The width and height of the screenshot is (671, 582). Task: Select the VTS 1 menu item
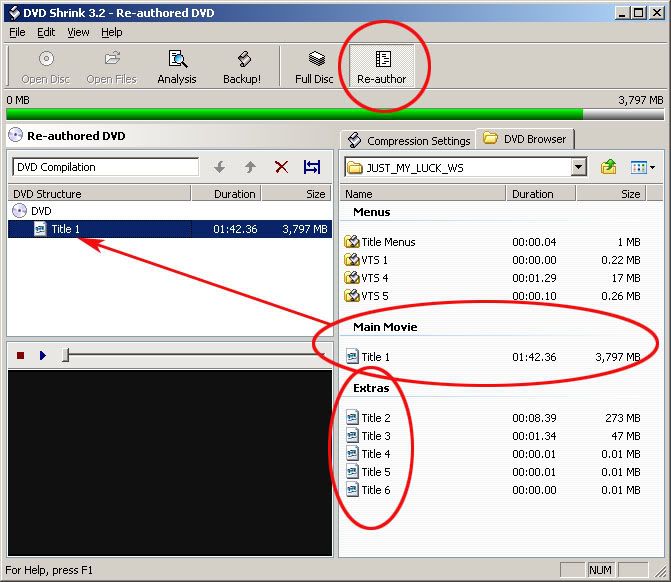(x=366, y=260)
